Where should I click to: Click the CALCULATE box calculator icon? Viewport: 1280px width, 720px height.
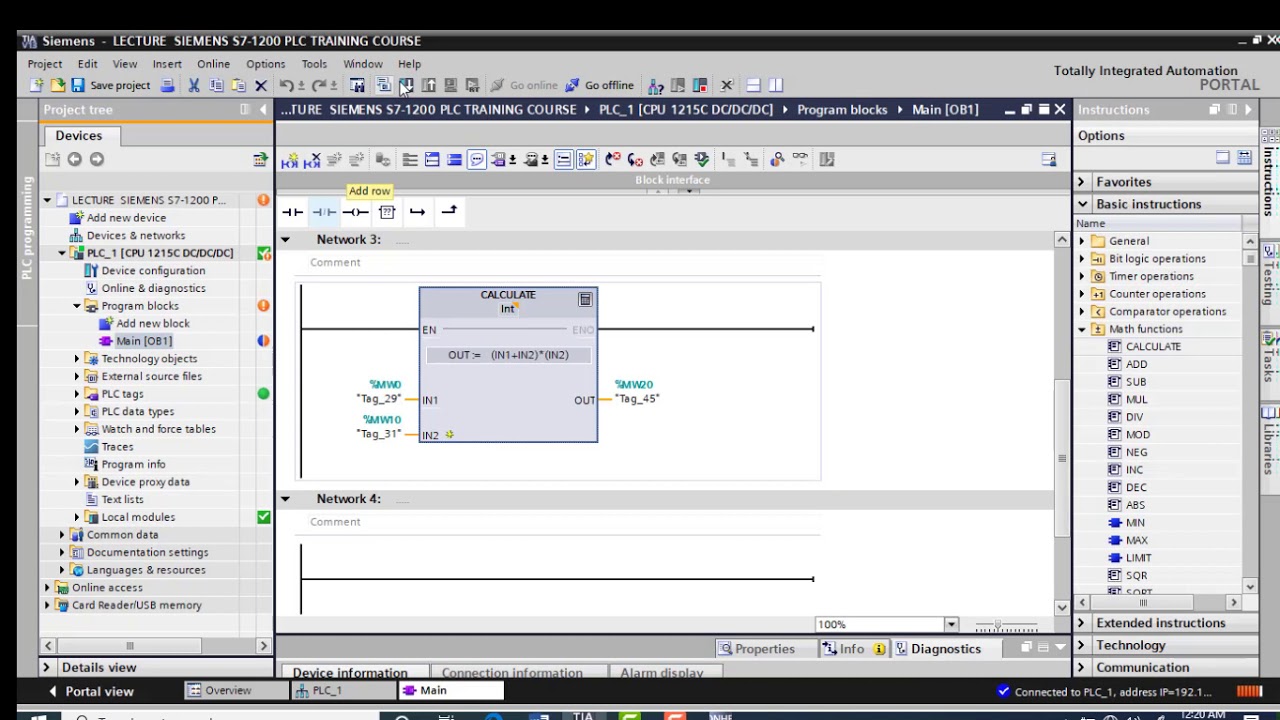(x=585, y=300)
